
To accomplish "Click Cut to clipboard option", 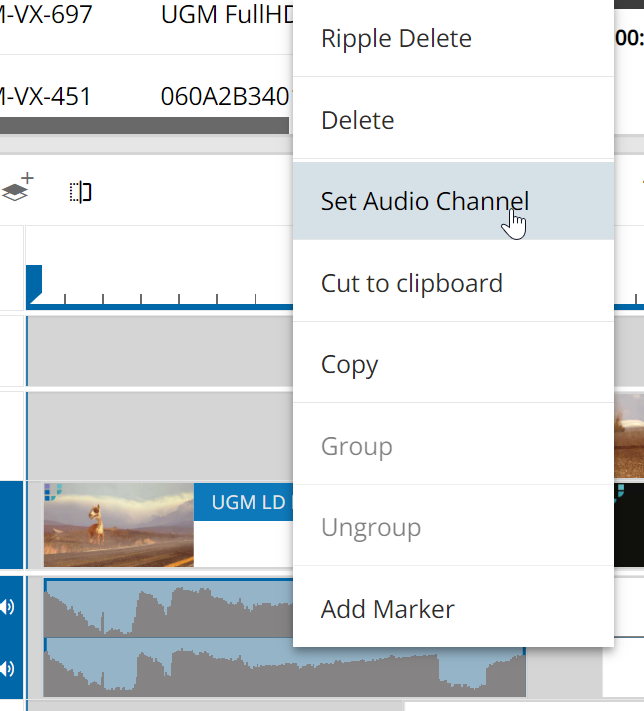I will click(411, 283).
